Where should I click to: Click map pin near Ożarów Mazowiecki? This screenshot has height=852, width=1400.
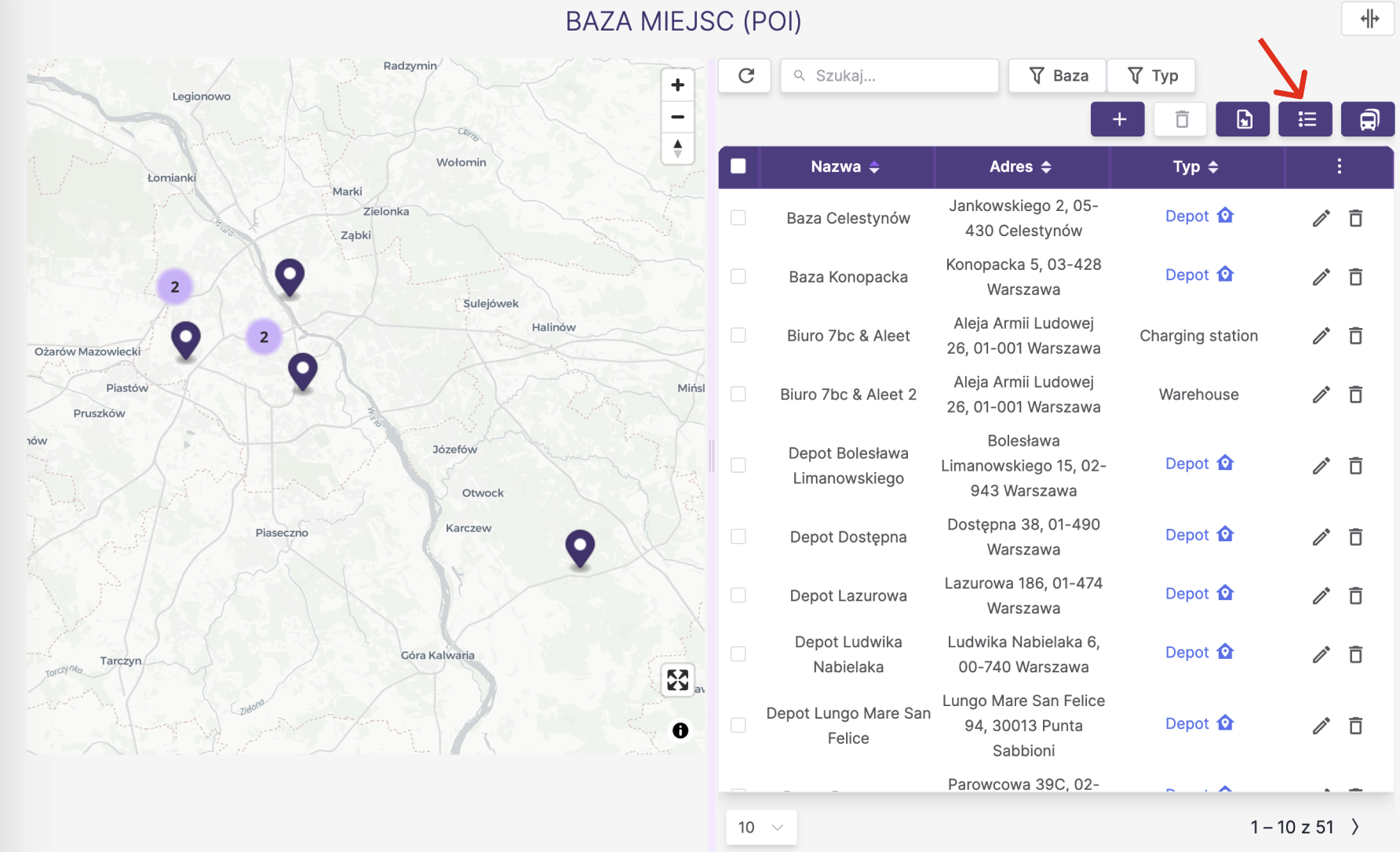[x=186, y=340]
